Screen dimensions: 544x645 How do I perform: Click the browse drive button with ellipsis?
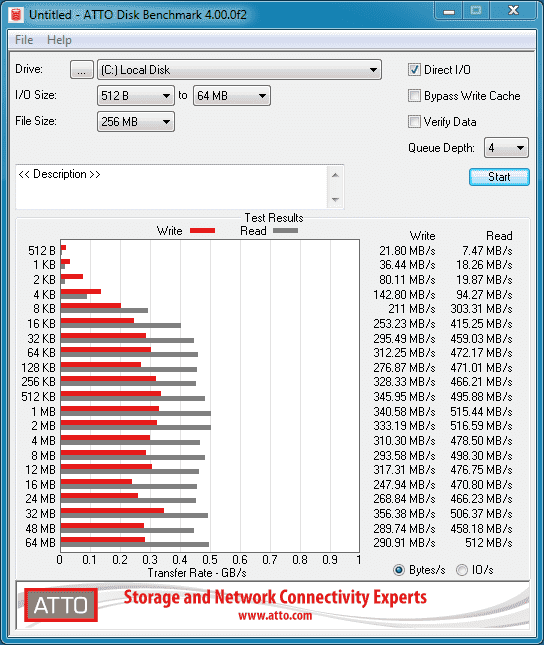(81, 70)
